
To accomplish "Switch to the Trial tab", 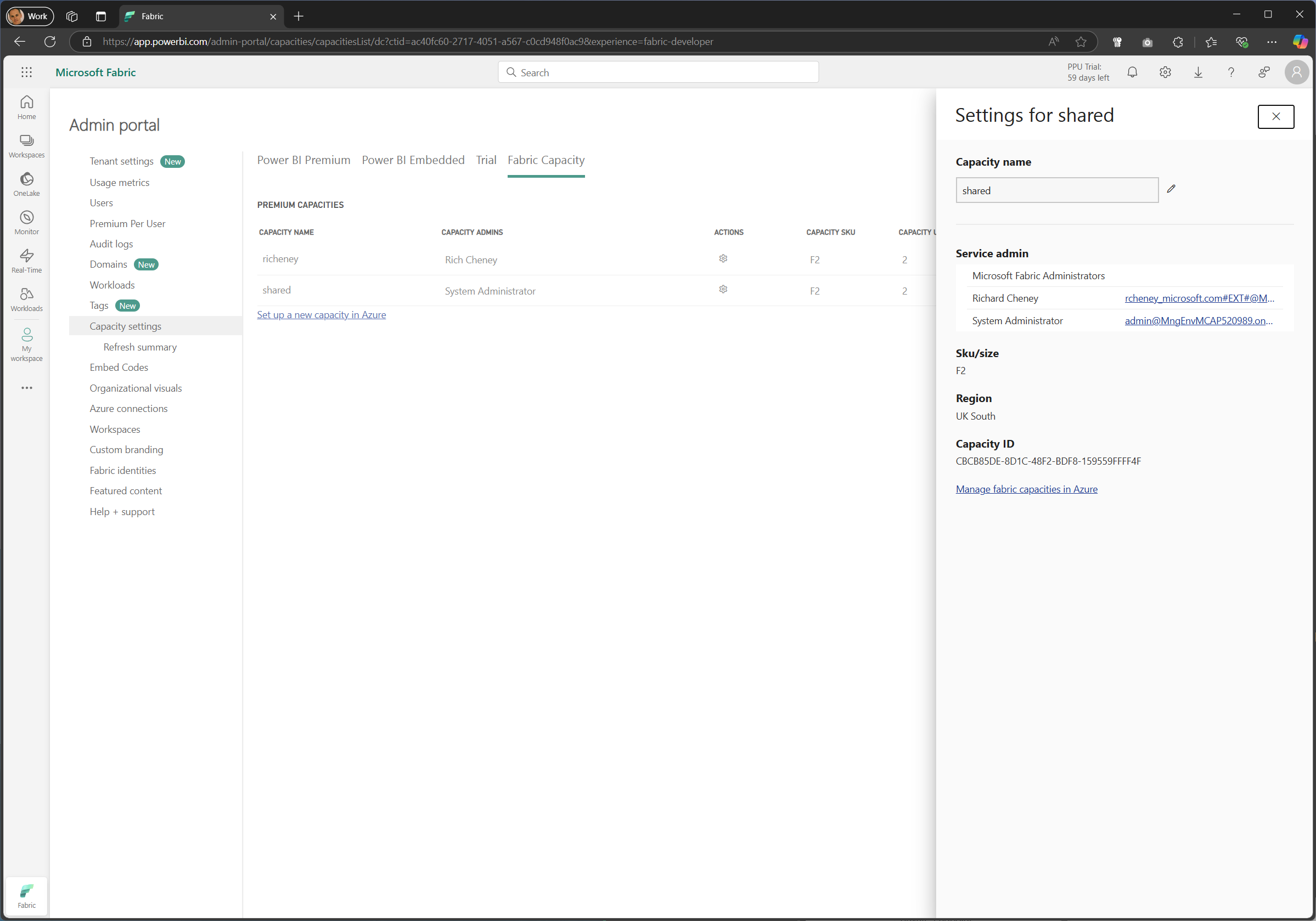I will pyautogui.click(x=486, y=160).
